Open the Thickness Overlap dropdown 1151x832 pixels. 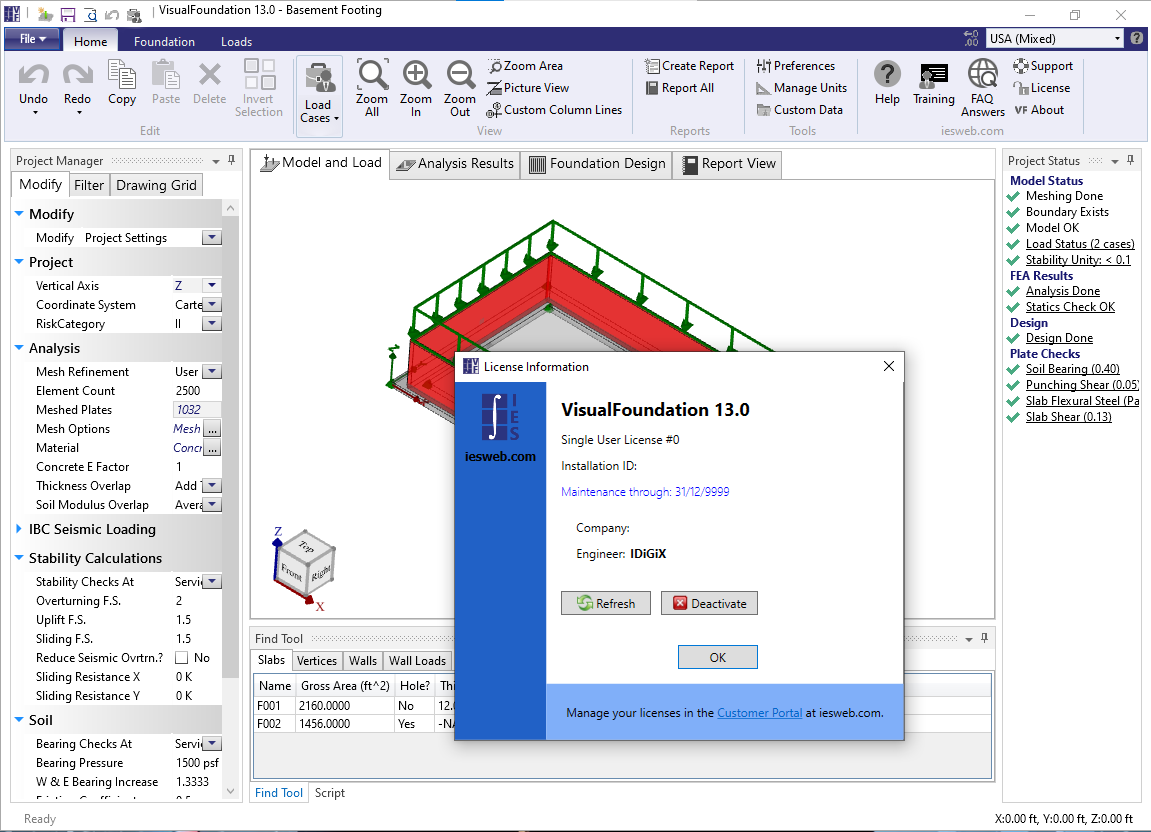(211, 486)
